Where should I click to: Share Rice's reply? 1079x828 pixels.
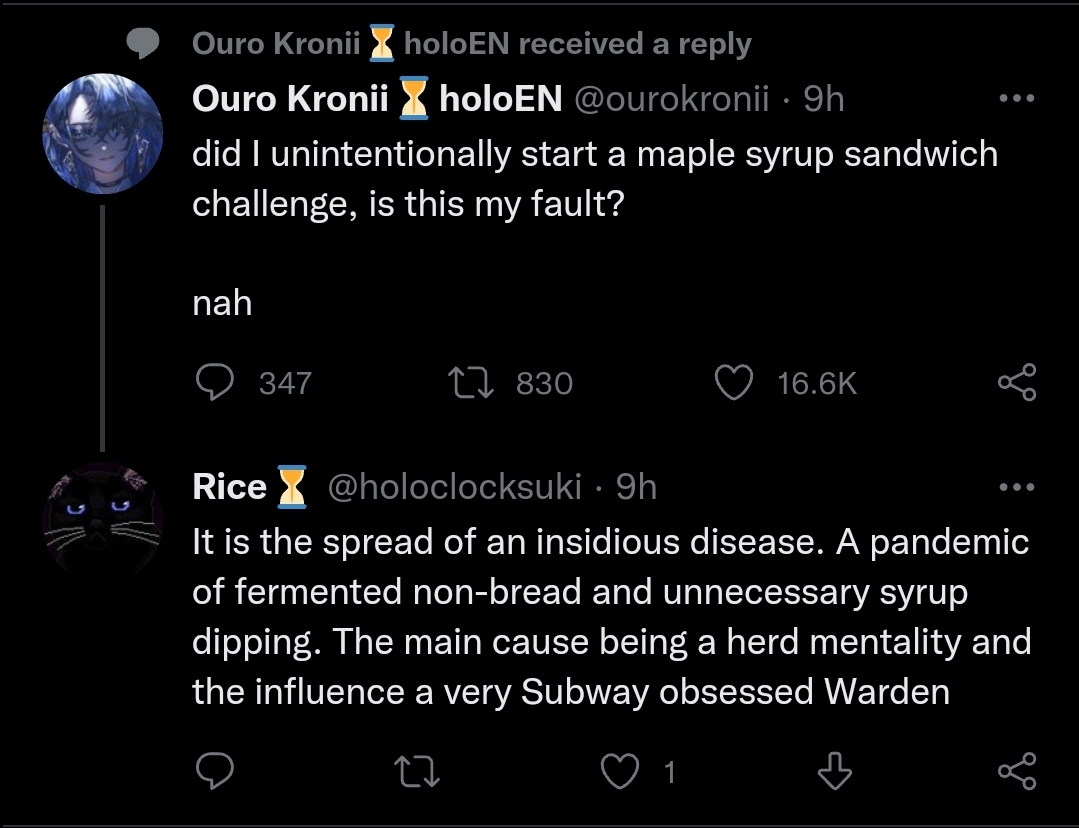point(1017,771)
